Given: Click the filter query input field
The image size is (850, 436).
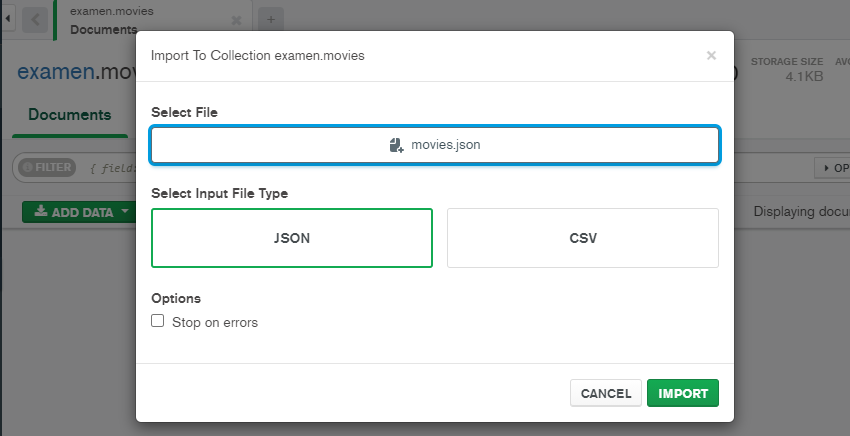Looking at the screenshot, I should 111,168.
